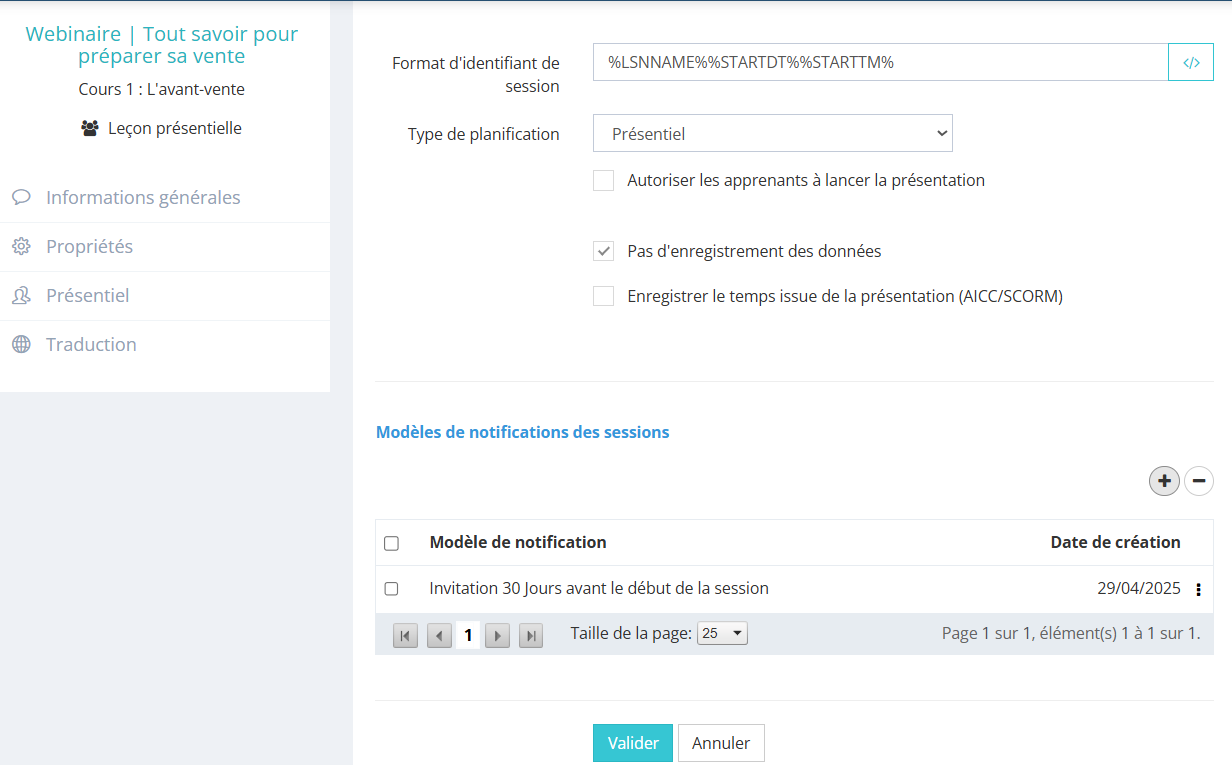Go to next page of notification list
The height and width of the screenshot is (765, 1232).
497,635
